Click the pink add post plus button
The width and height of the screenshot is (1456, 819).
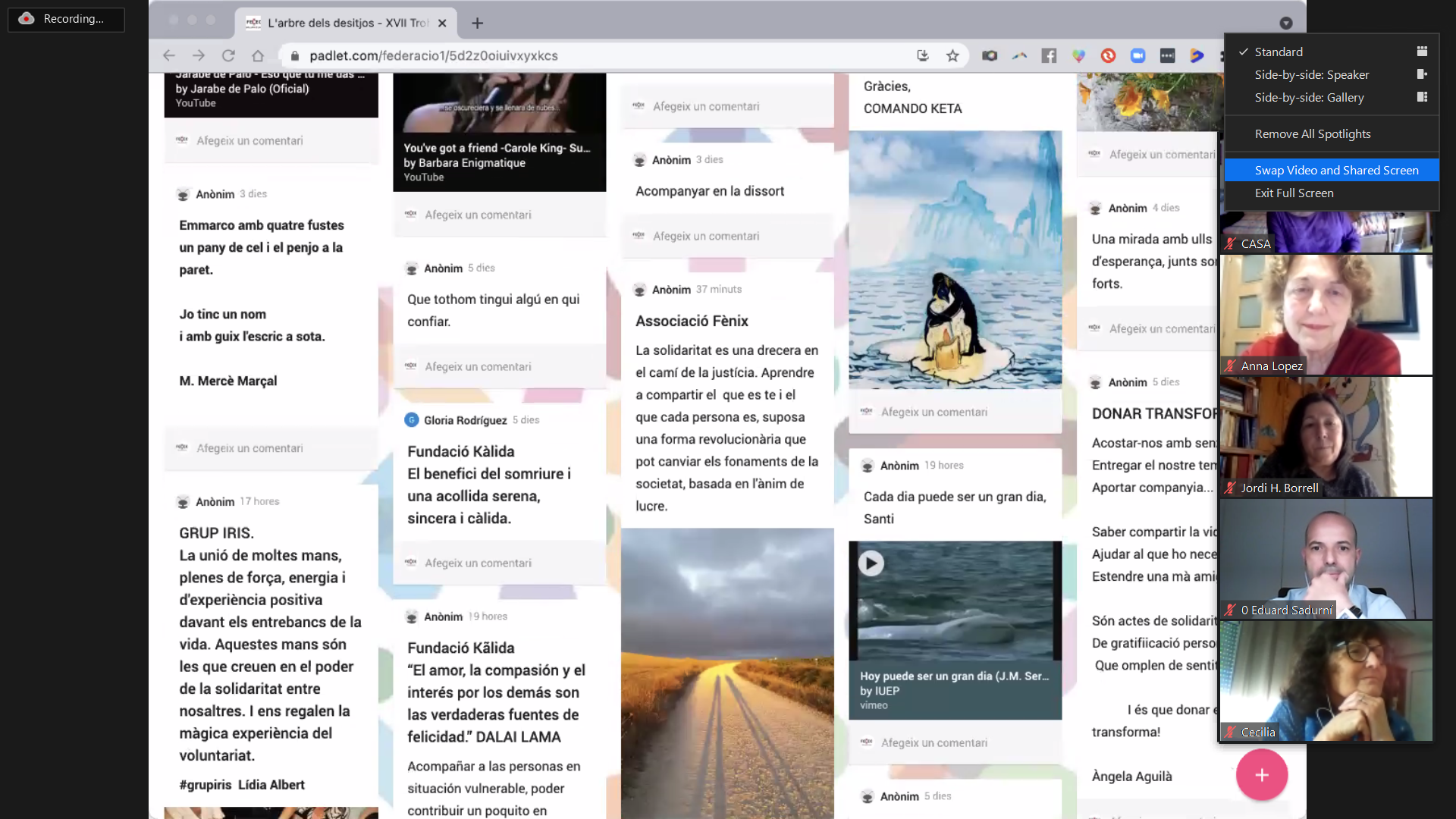tap(1262, 774)
